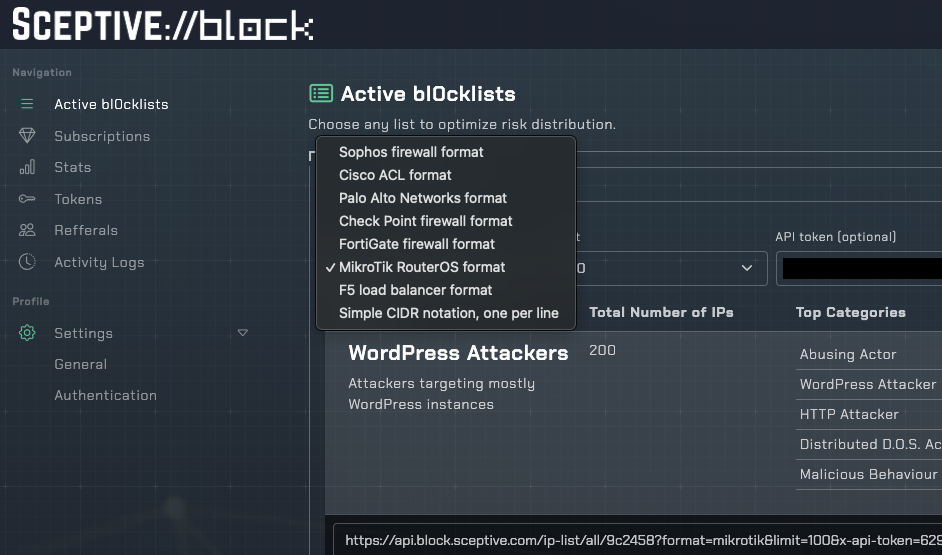942x555 pixels.
Task: Click the Tokens key icon
Action: point(27,199)
